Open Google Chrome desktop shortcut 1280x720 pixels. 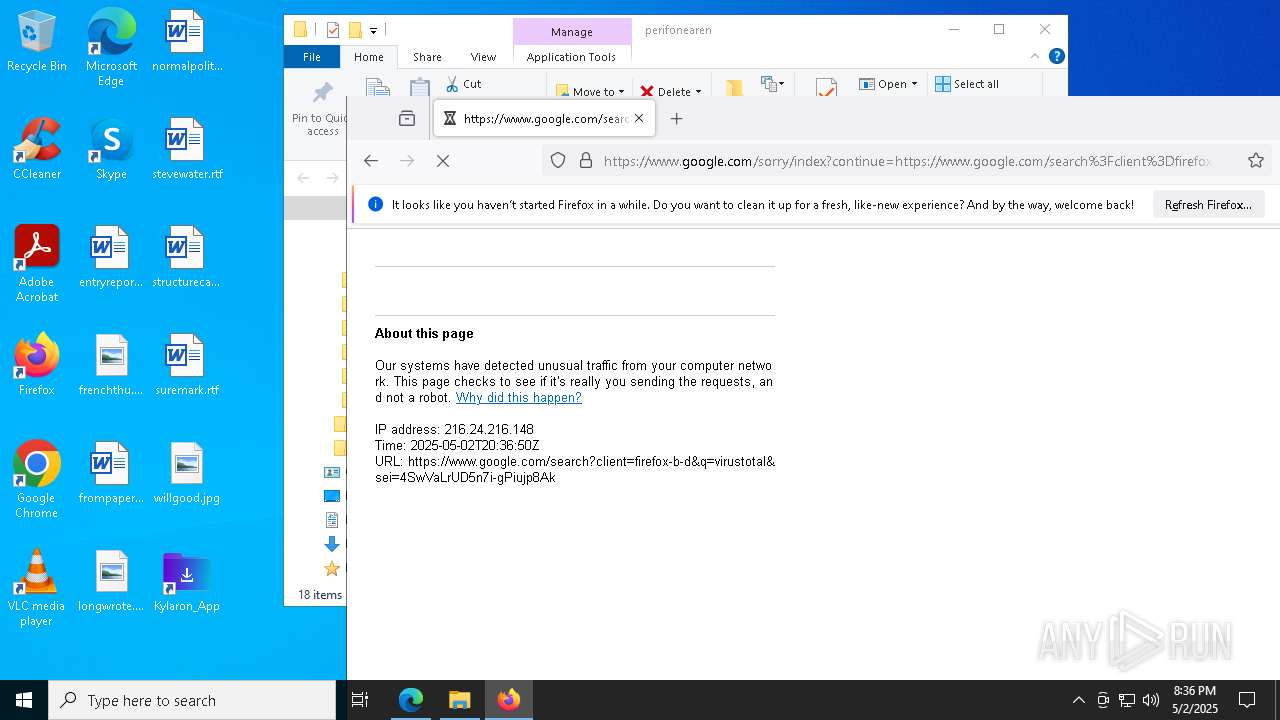tap(37, 480)
